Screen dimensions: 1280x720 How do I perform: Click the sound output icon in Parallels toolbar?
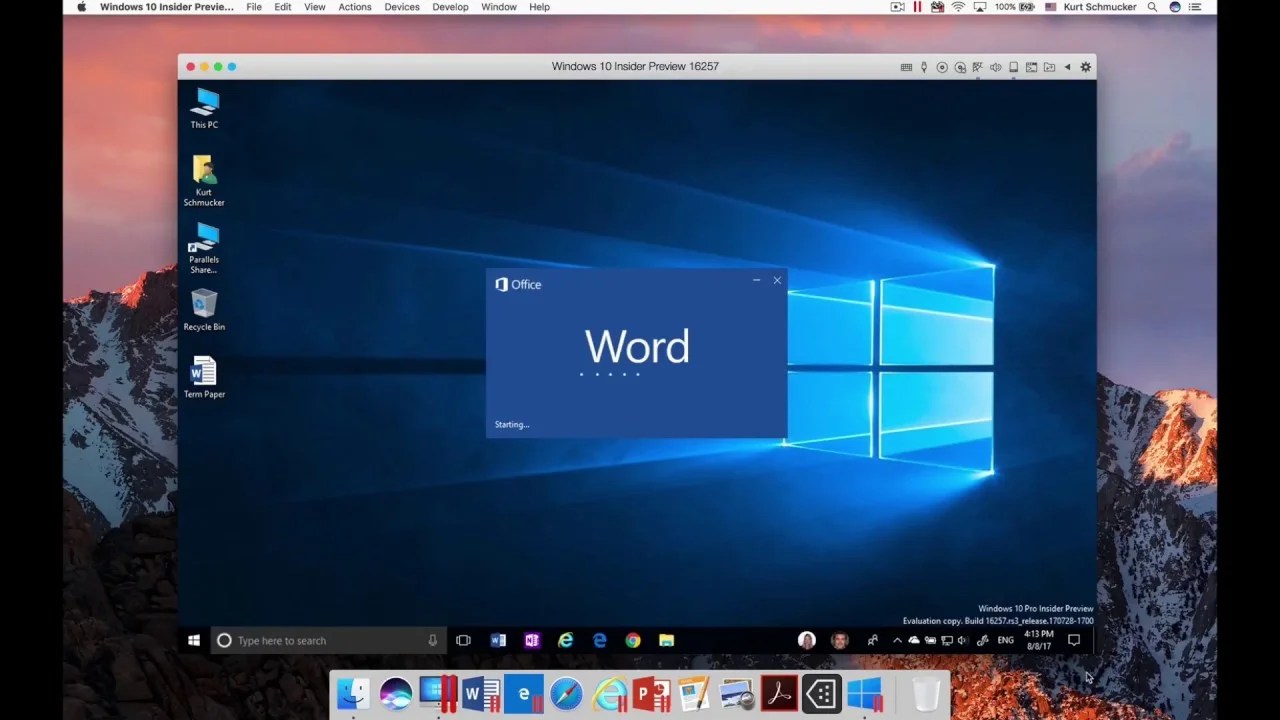tap(995, 66)
